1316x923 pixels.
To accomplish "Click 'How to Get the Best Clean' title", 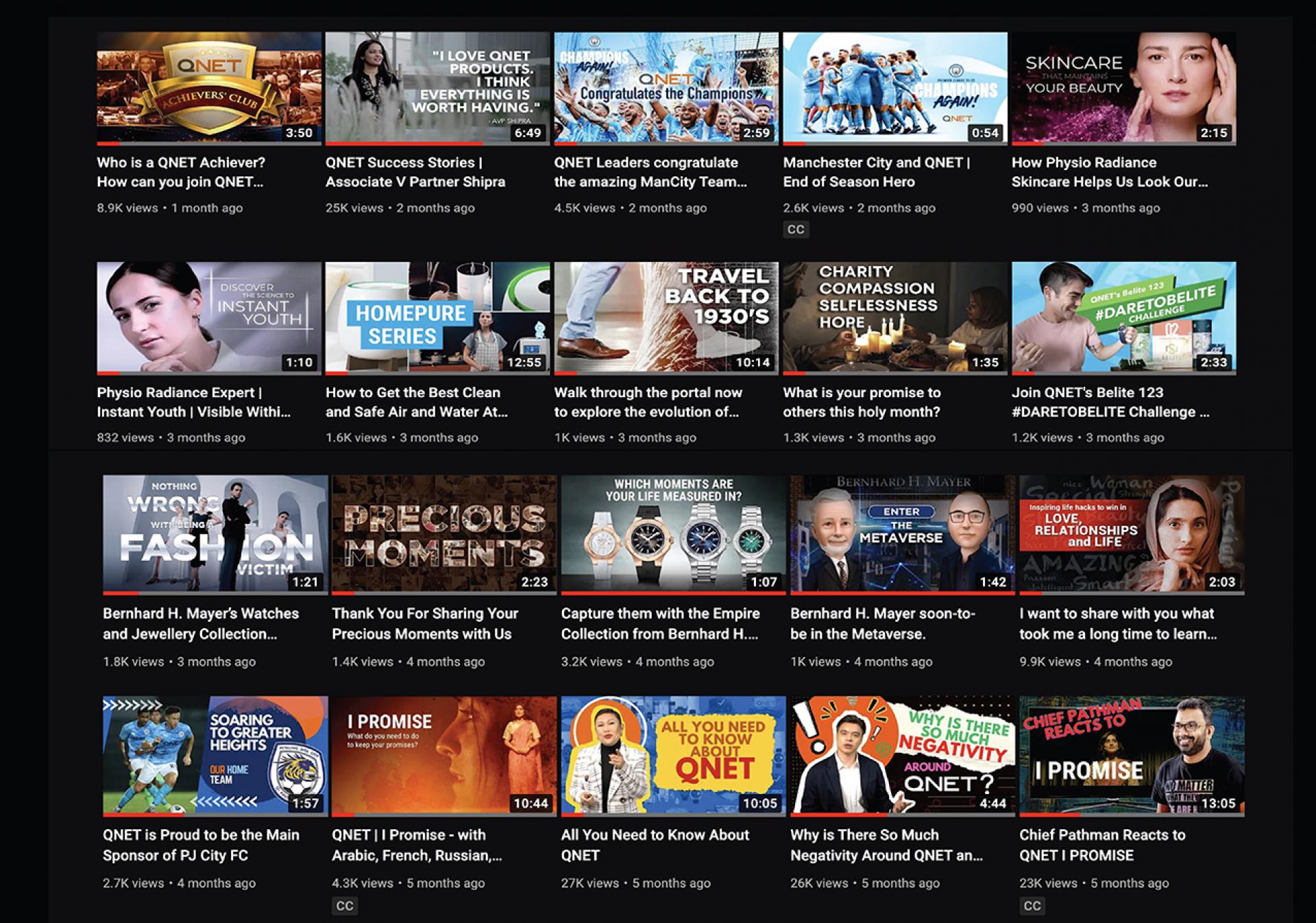I will click(417, 402).
